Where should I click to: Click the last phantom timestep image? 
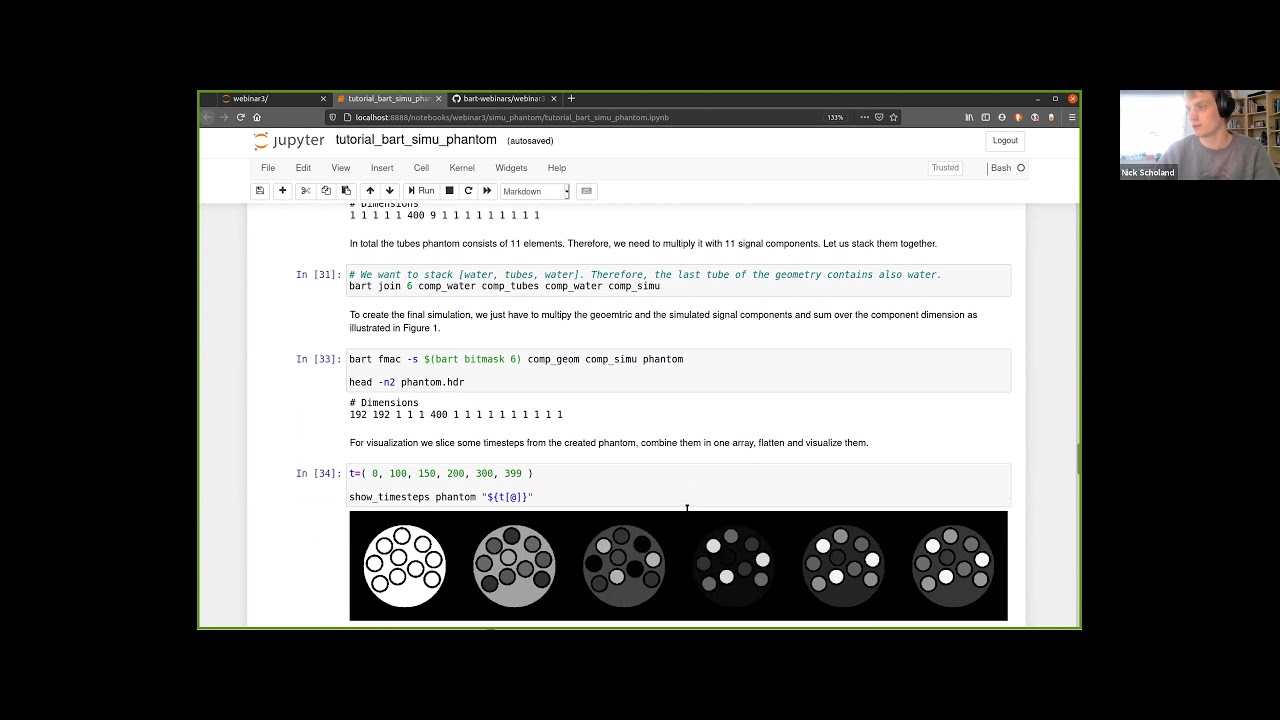pos(953,566)
